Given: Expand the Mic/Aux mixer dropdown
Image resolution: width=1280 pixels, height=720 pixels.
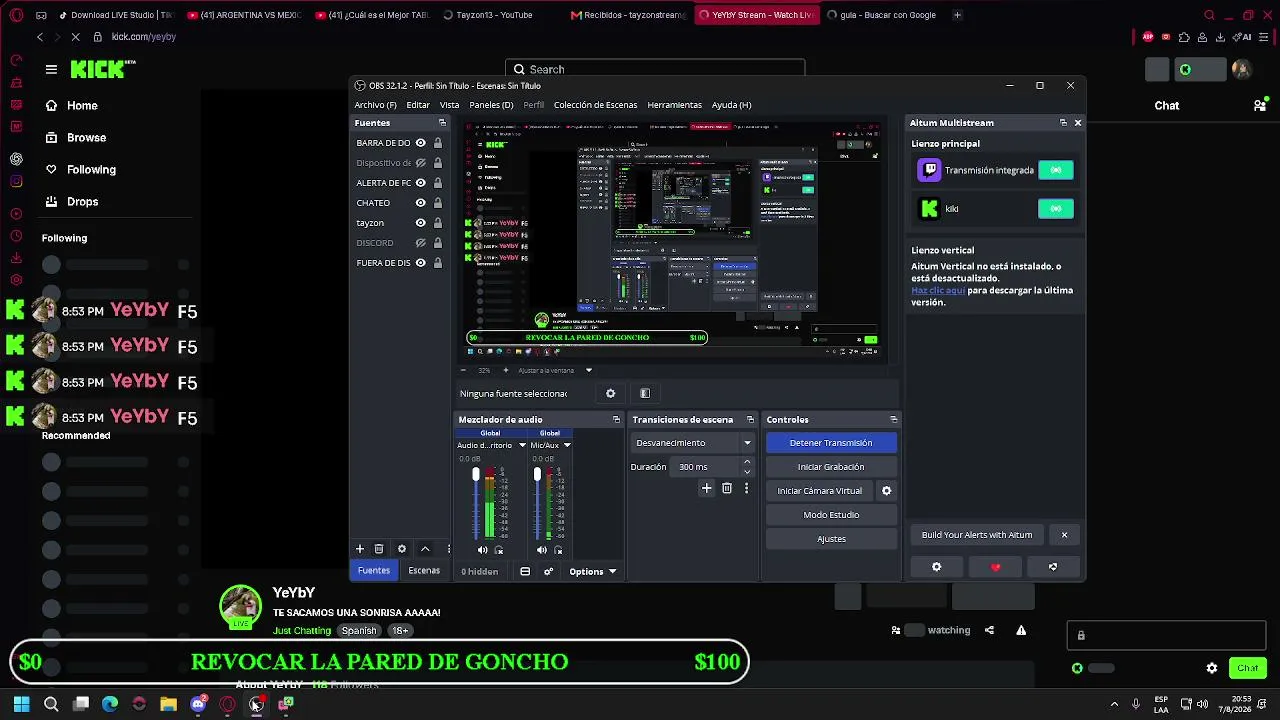Looking at the screenshot, I should [567, 445].
